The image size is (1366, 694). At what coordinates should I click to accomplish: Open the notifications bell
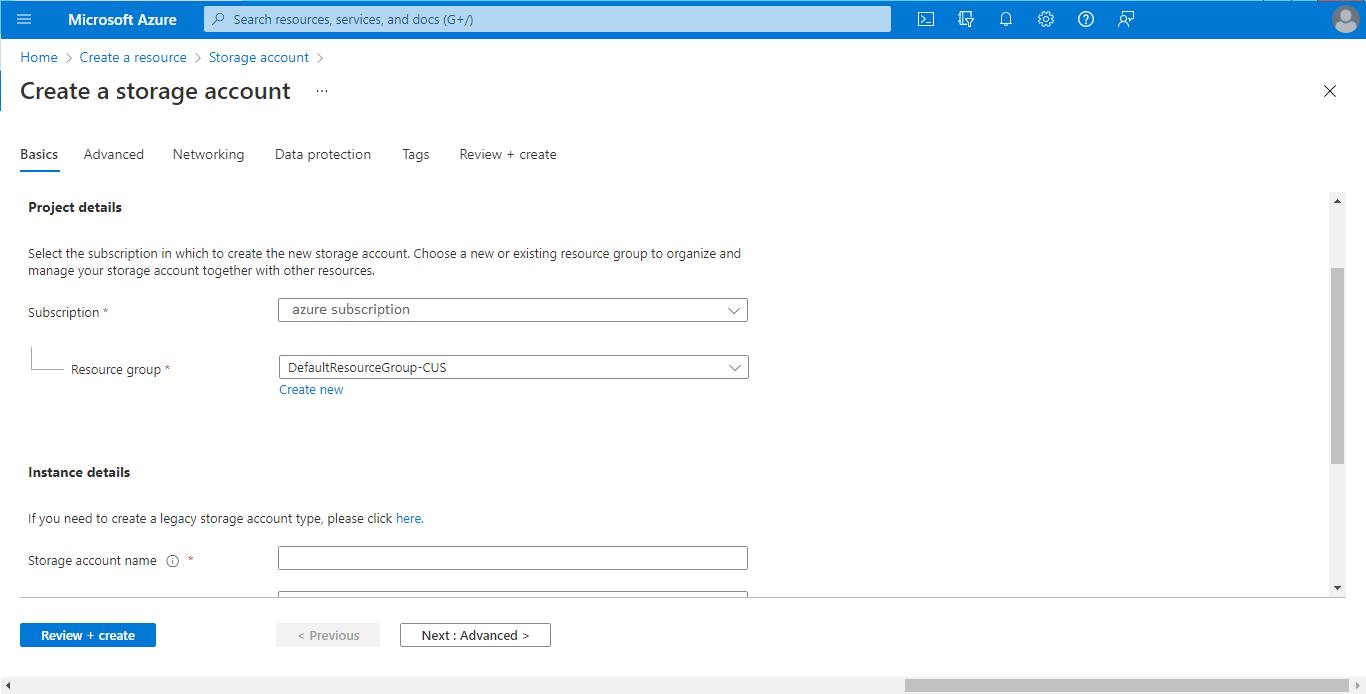coord(1006,19)
